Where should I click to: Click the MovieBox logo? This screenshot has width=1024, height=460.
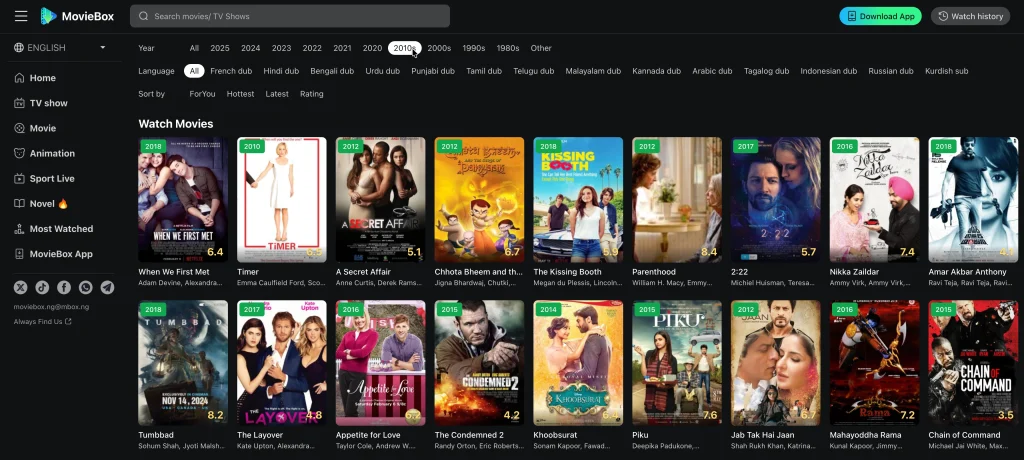coord(77,16)
